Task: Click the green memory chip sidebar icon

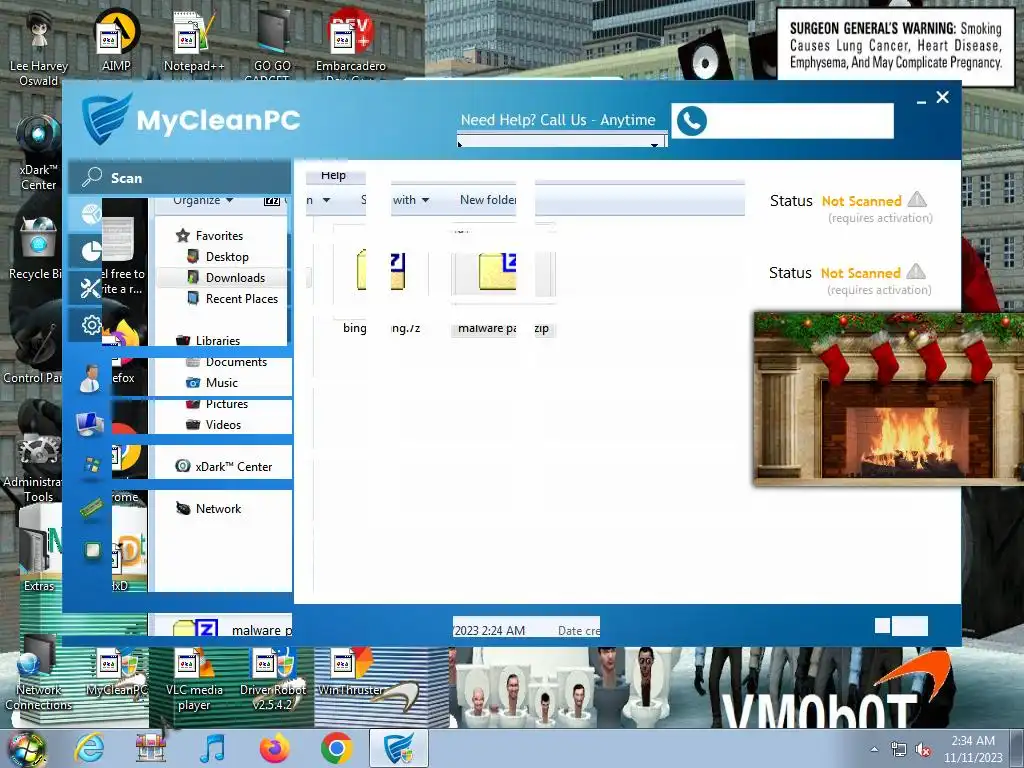Action: [x=91, y=508]
